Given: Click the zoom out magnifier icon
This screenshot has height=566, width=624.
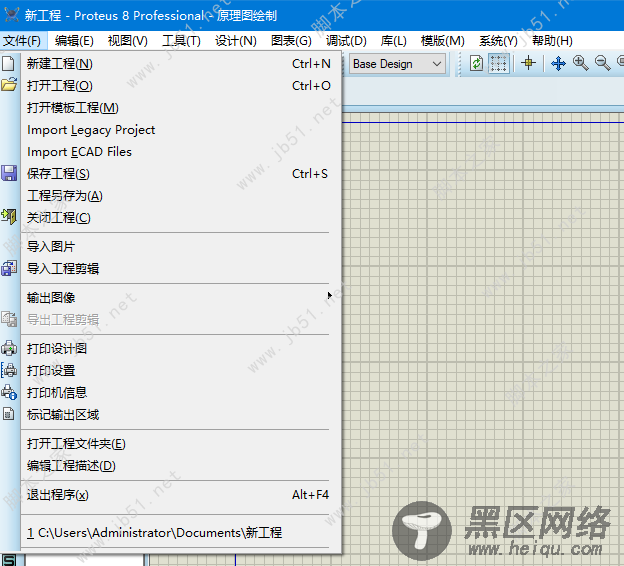Looking at the screenshot, I should [603, 63].
